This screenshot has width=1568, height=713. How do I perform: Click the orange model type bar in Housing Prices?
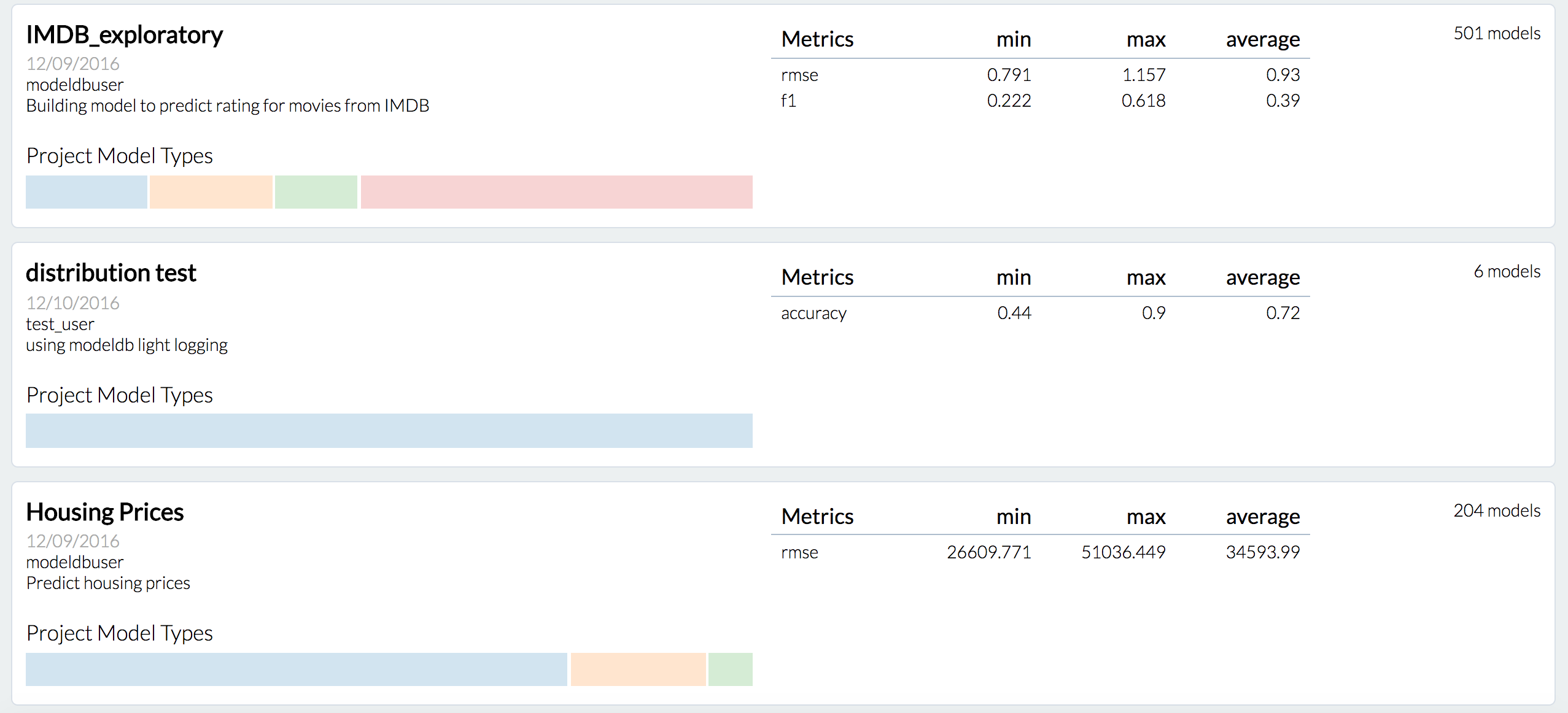638,669
